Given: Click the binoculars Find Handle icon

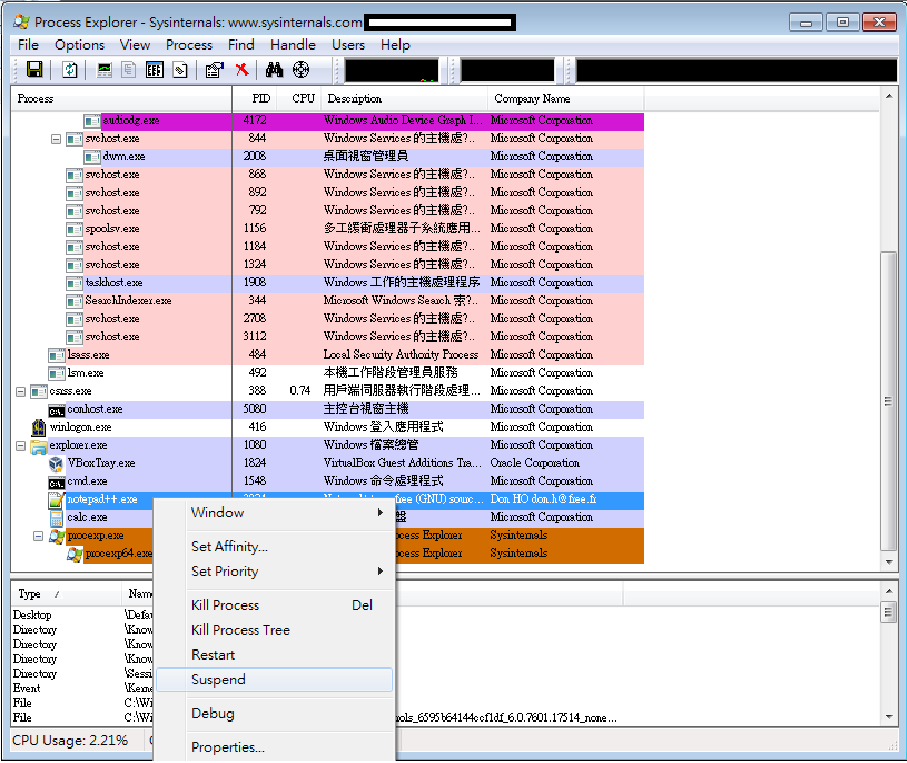Looking at the screenshot, I should coord(274,70).
